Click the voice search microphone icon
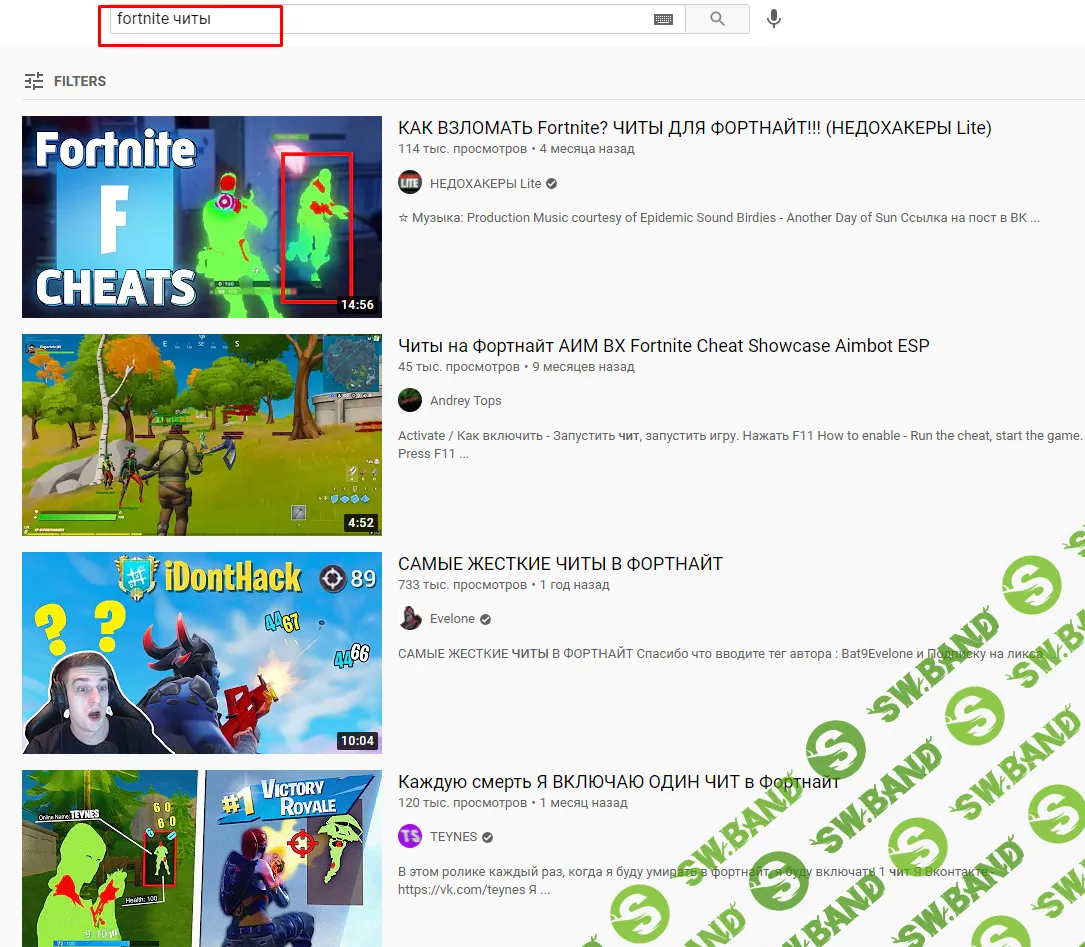The height and width of the screenshot is (947, 1085). [773, 19]
